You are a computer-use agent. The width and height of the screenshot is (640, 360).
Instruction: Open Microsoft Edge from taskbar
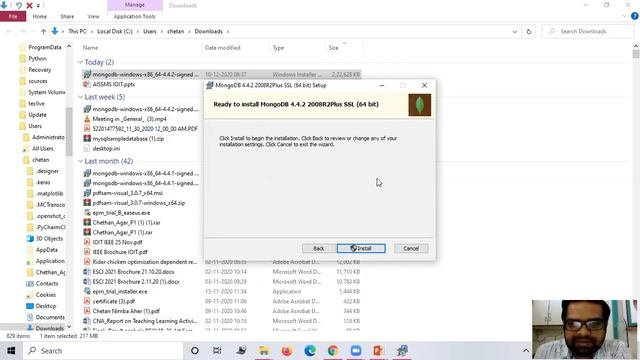pyautogui.click(x=310, y=351)
